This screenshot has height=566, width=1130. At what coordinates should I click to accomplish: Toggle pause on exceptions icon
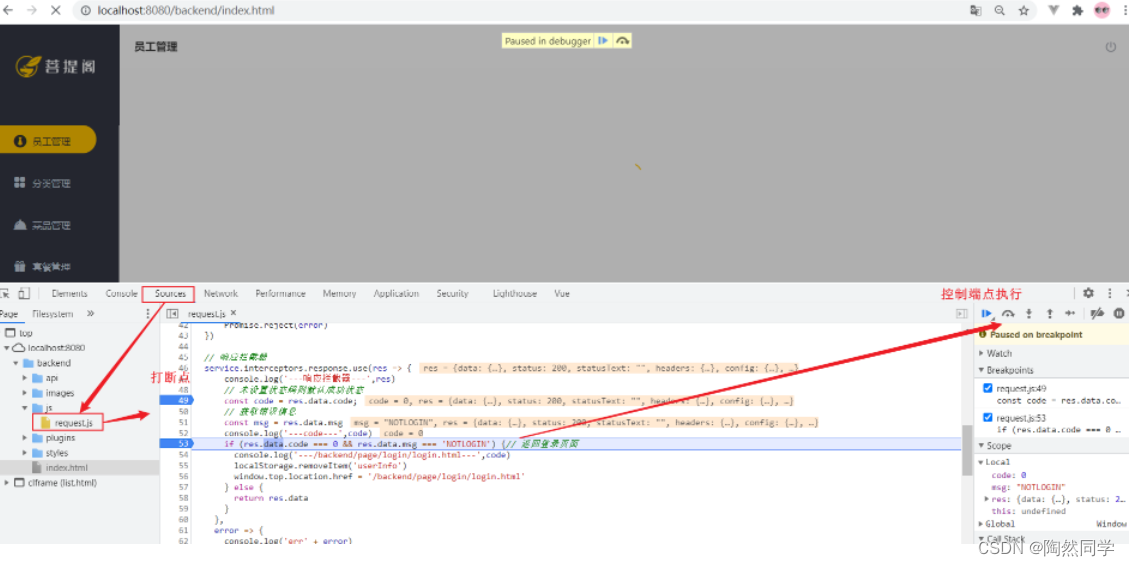point(1119,313)
